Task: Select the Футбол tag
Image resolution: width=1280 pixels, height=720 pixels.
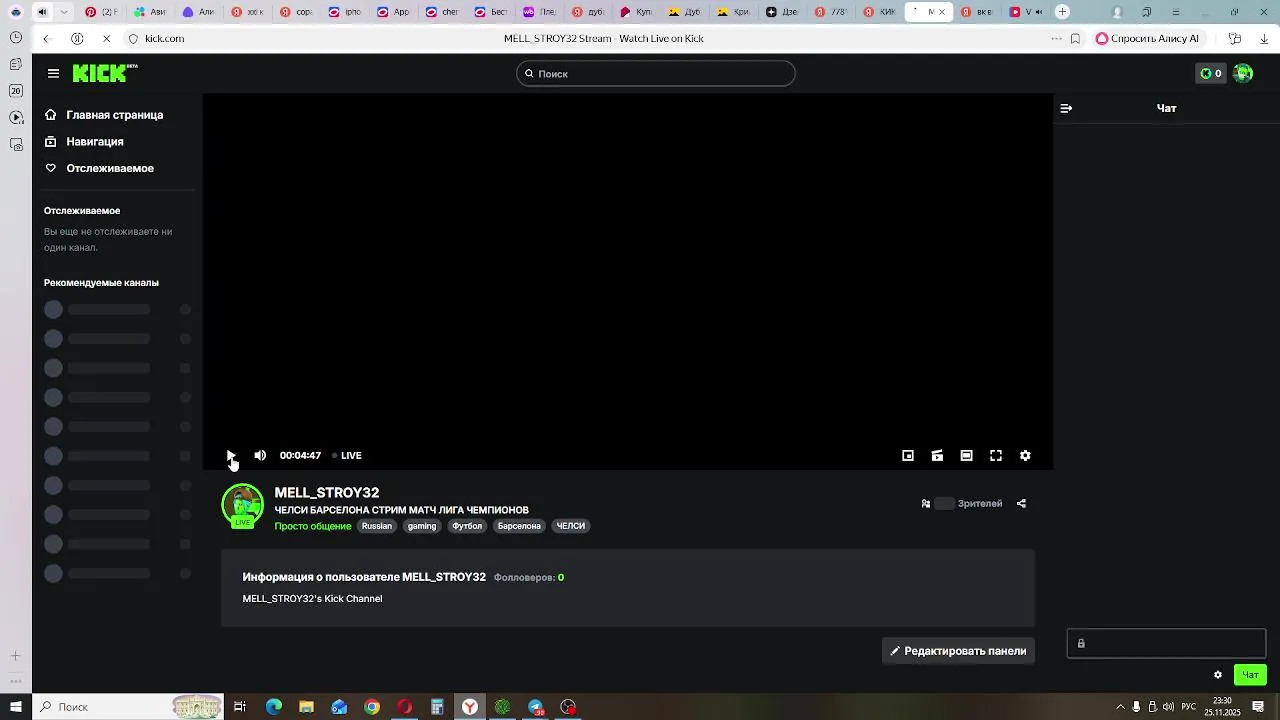Action: 467,526
